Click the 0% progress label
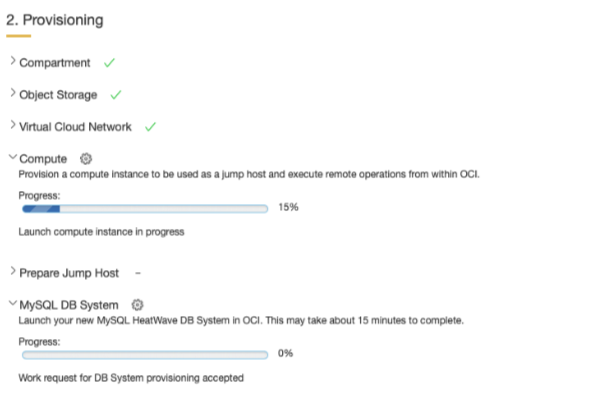The image size is (602, 400). [285, 353]
